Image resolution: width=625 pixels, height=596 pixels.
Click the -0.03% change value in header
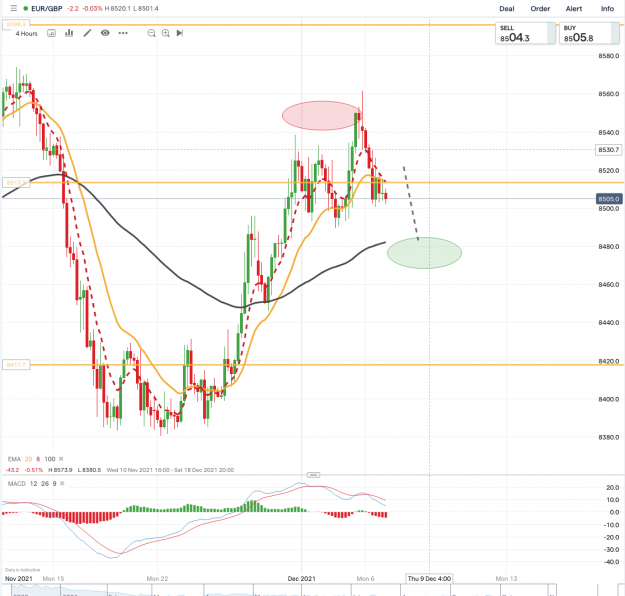[x=92, y=8]
